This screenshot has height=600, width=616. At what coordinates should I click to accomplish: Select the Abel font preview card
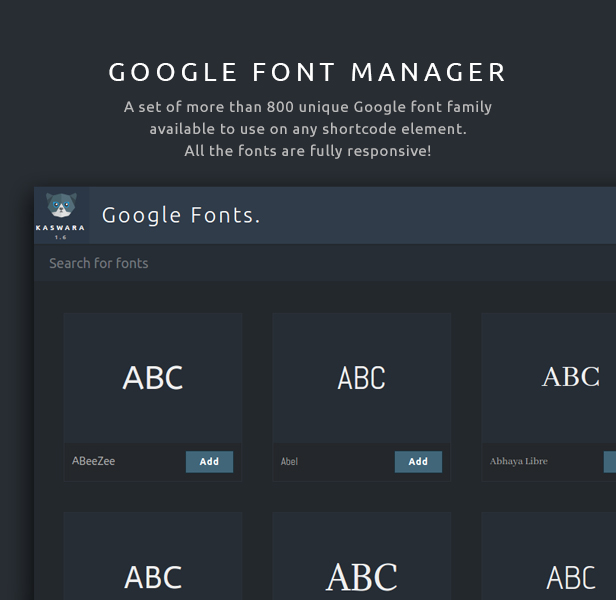point(362,378)
